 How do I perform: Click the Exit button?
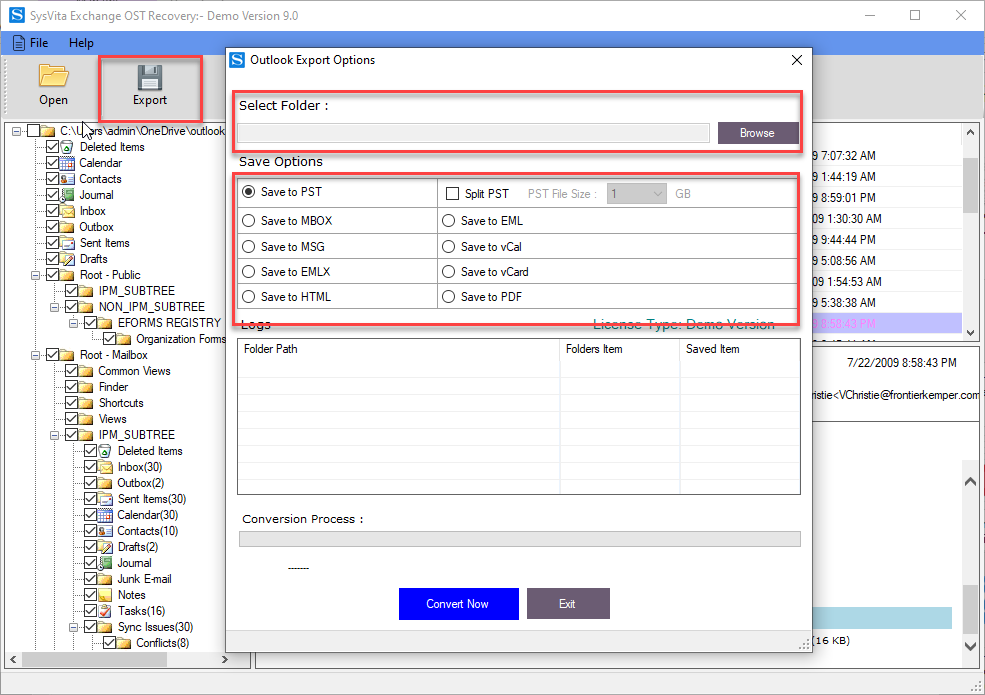pos(568,604)
